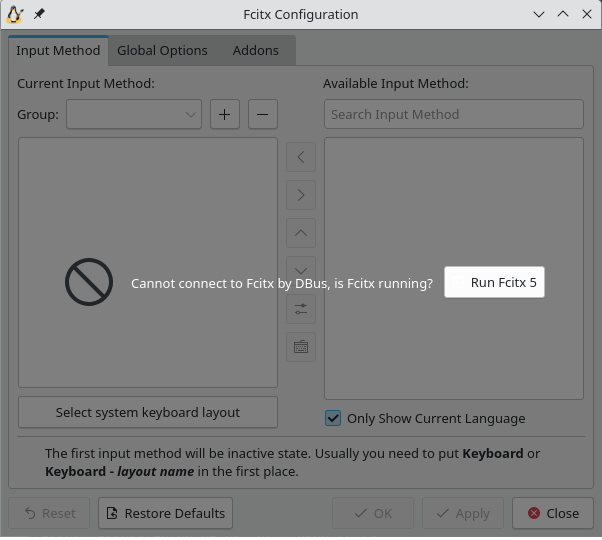Click Select system keyboard layout
This screenshot has width=602, height=540.
coord(148,413)
